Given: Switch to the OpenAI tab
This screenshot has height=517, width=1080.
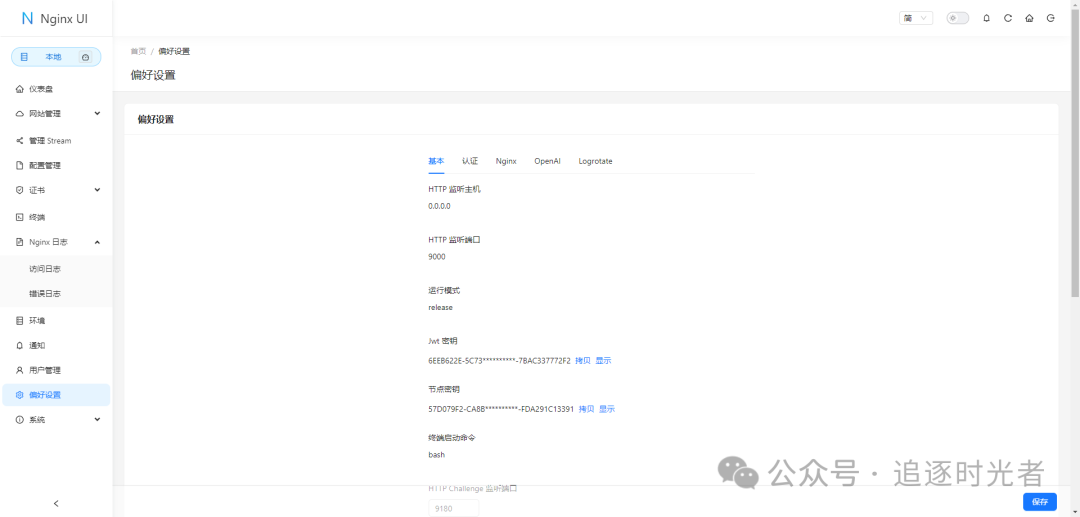Looking at the screenshot, I should pos(548,161).
